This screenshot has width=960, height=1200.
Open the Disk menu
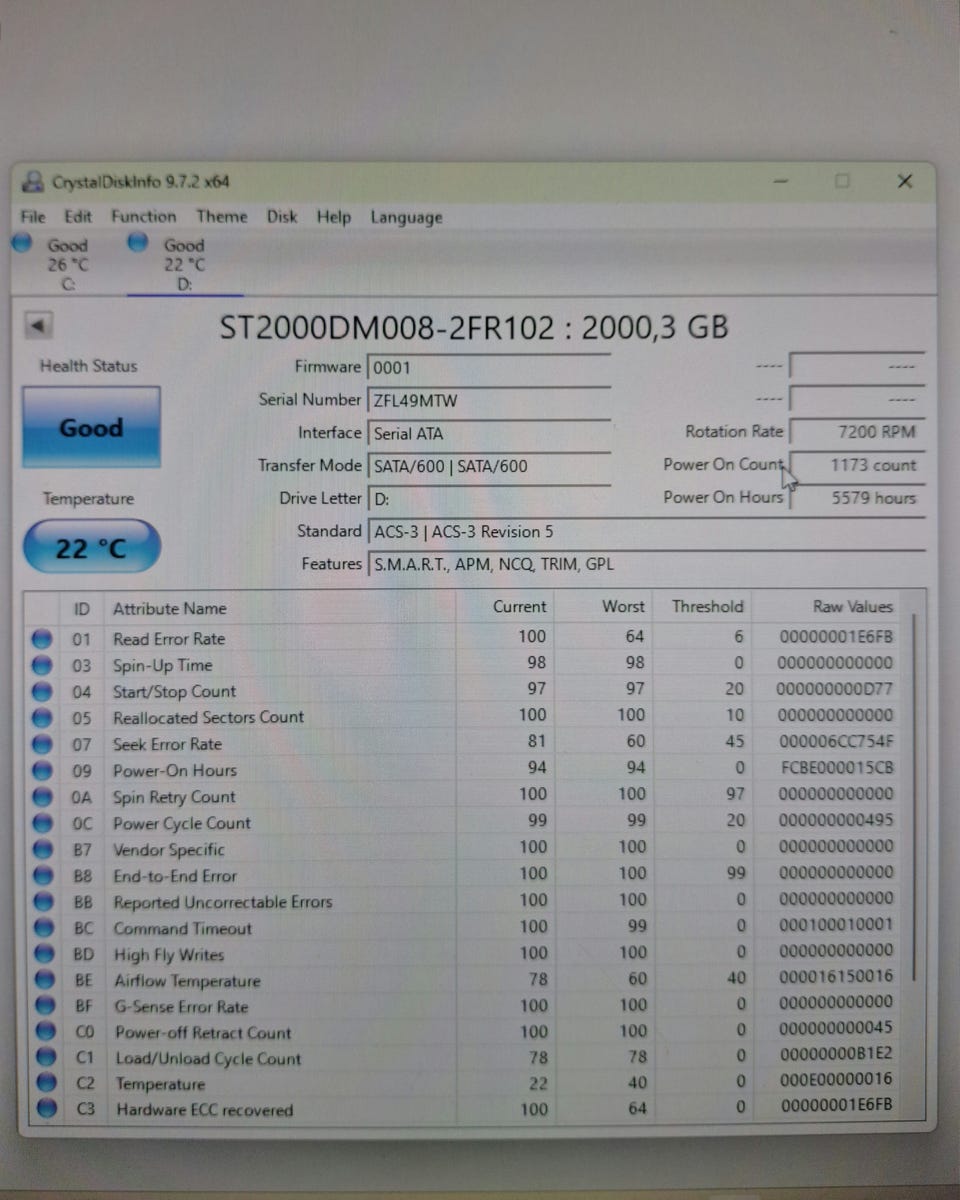point(282,217)
